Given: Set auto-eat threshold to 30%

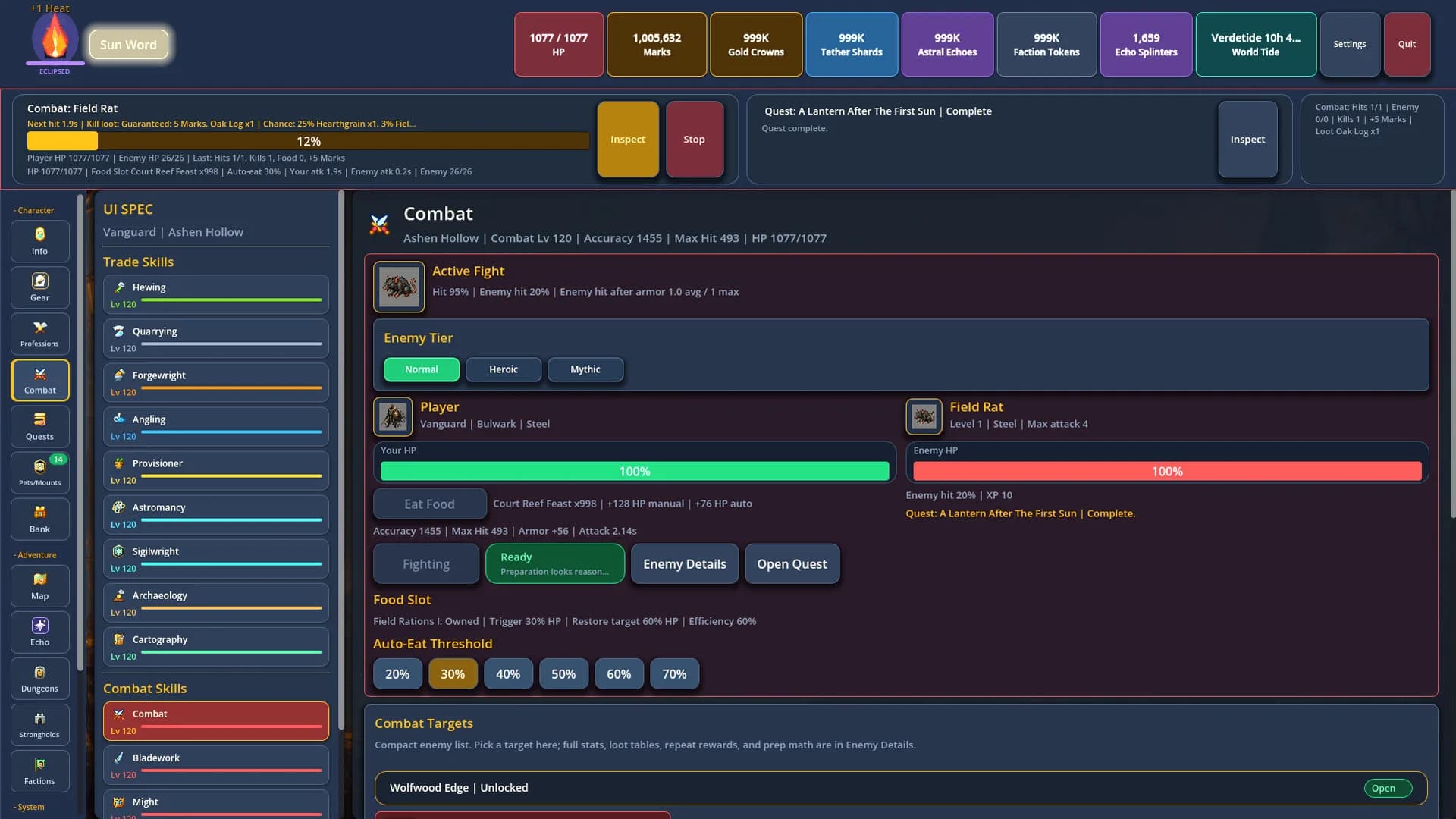Looking at the screenshot, I should (x=453, y=673).
